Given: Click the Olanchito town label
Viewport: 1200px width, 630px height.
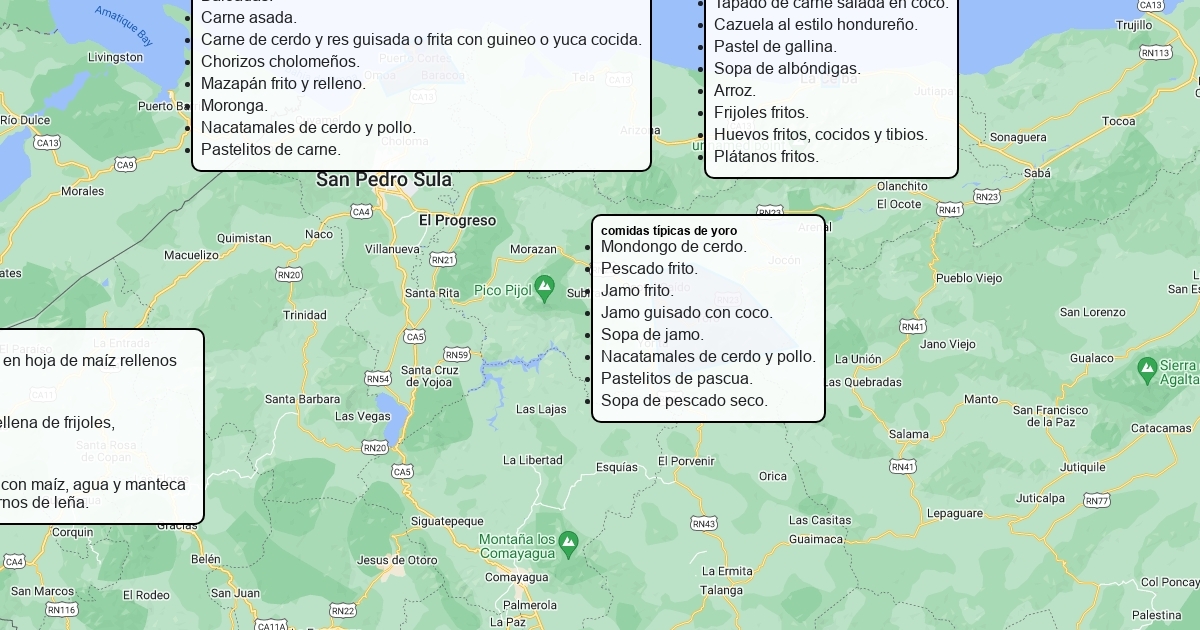Looking at the screenshot, I should point(902,186).
